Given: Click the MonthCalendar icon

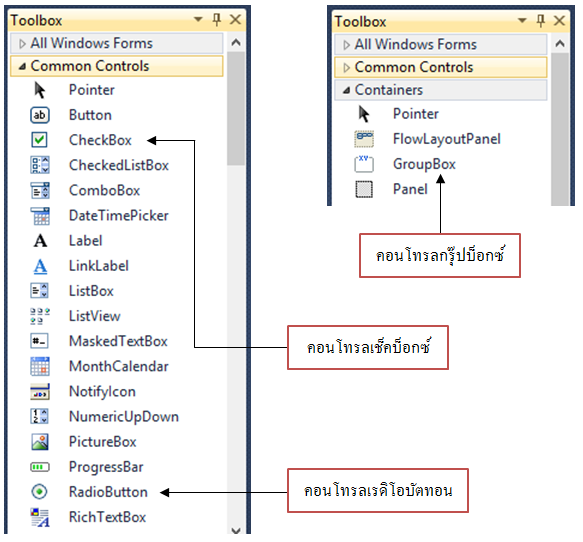Looking at the screenshot, I should (39, 366).
